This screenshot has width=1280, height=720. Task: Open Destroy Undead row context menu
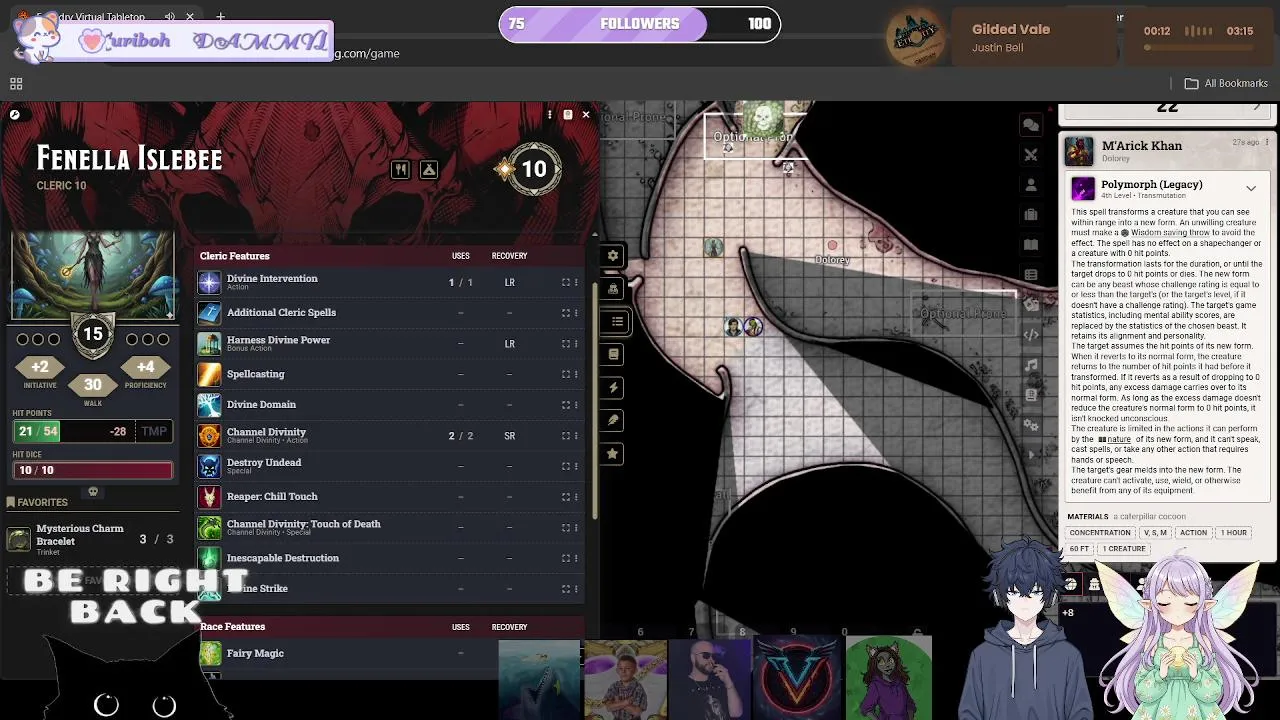577,466
